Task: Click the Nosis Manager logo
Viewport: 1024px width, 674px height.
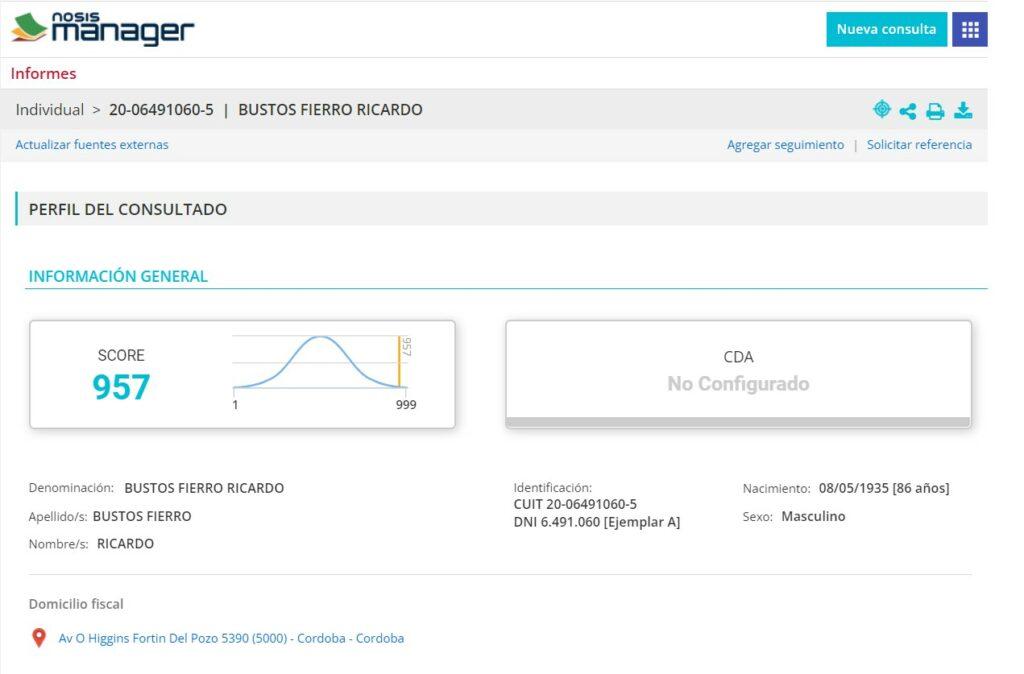Action: 102,29
